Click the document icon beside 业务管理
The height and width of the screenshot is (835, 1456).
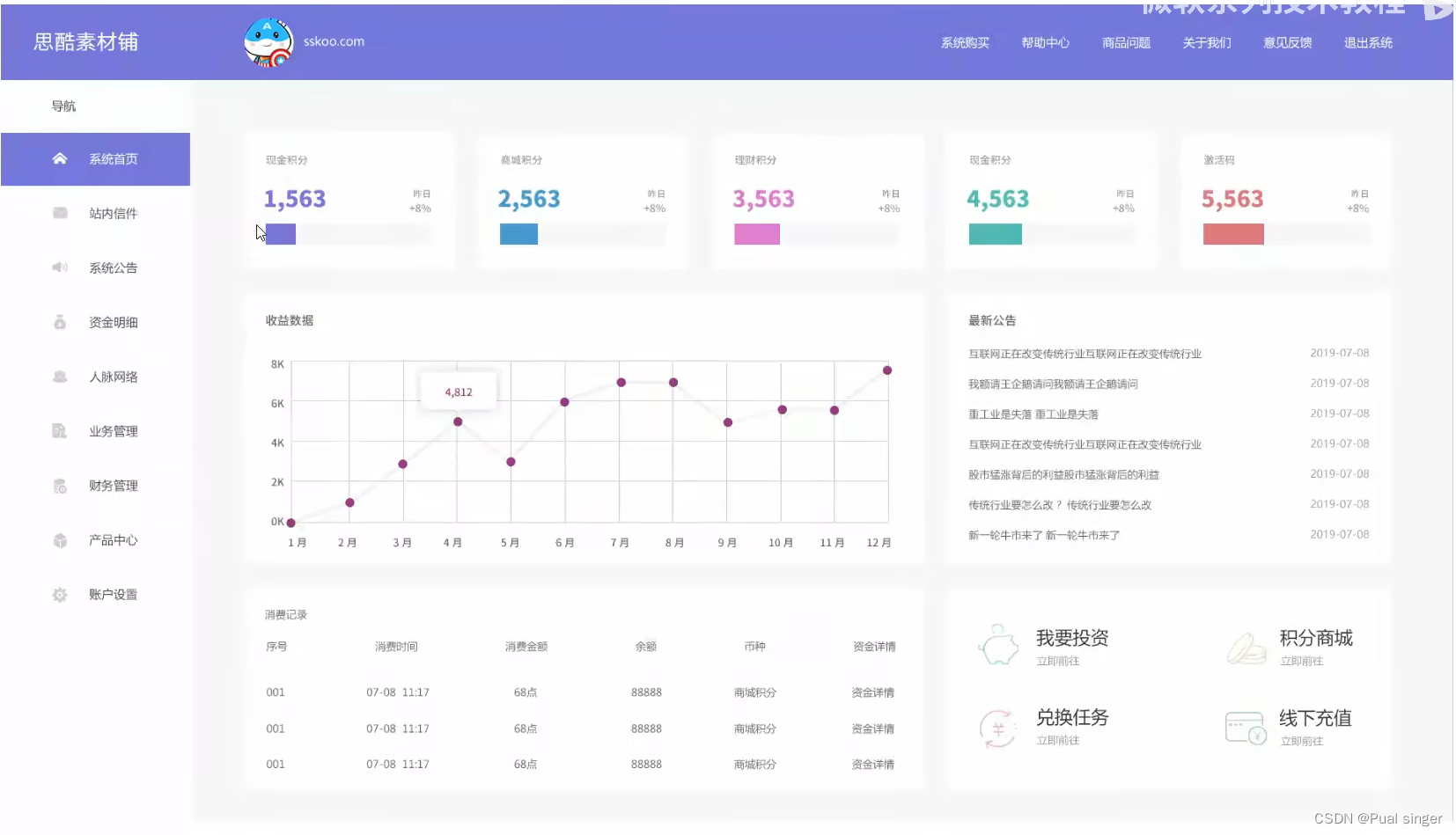click(x=60, y=431)
